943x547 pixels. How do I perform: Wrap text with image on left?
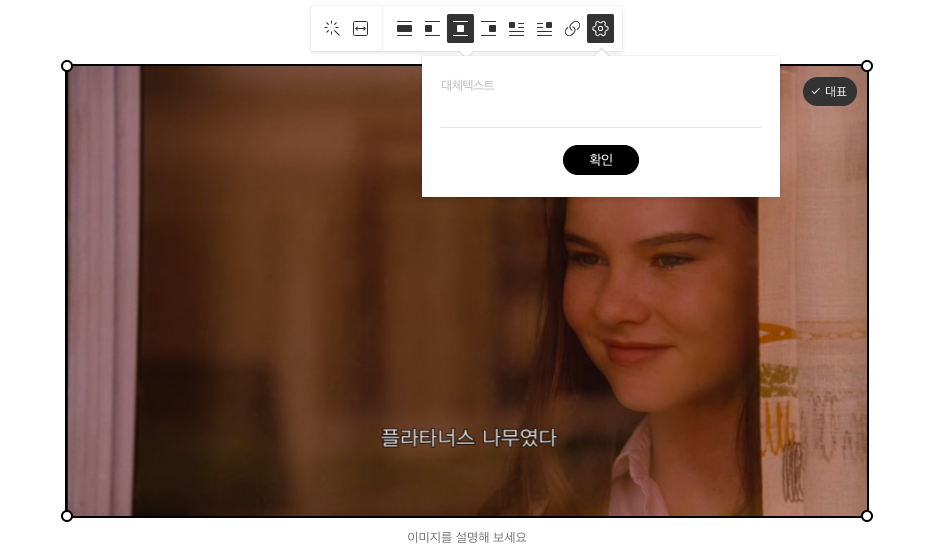[516, 28]
